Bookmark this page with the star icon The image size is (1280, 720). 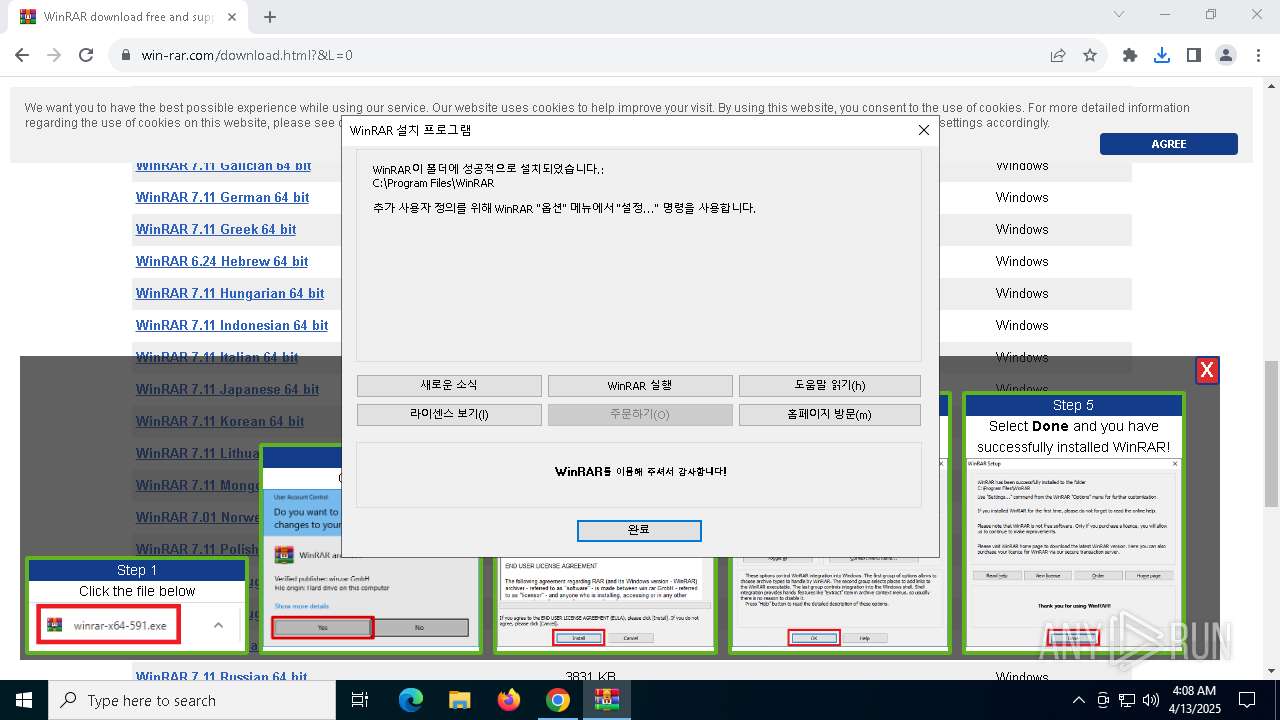[x=1090, y=55]
